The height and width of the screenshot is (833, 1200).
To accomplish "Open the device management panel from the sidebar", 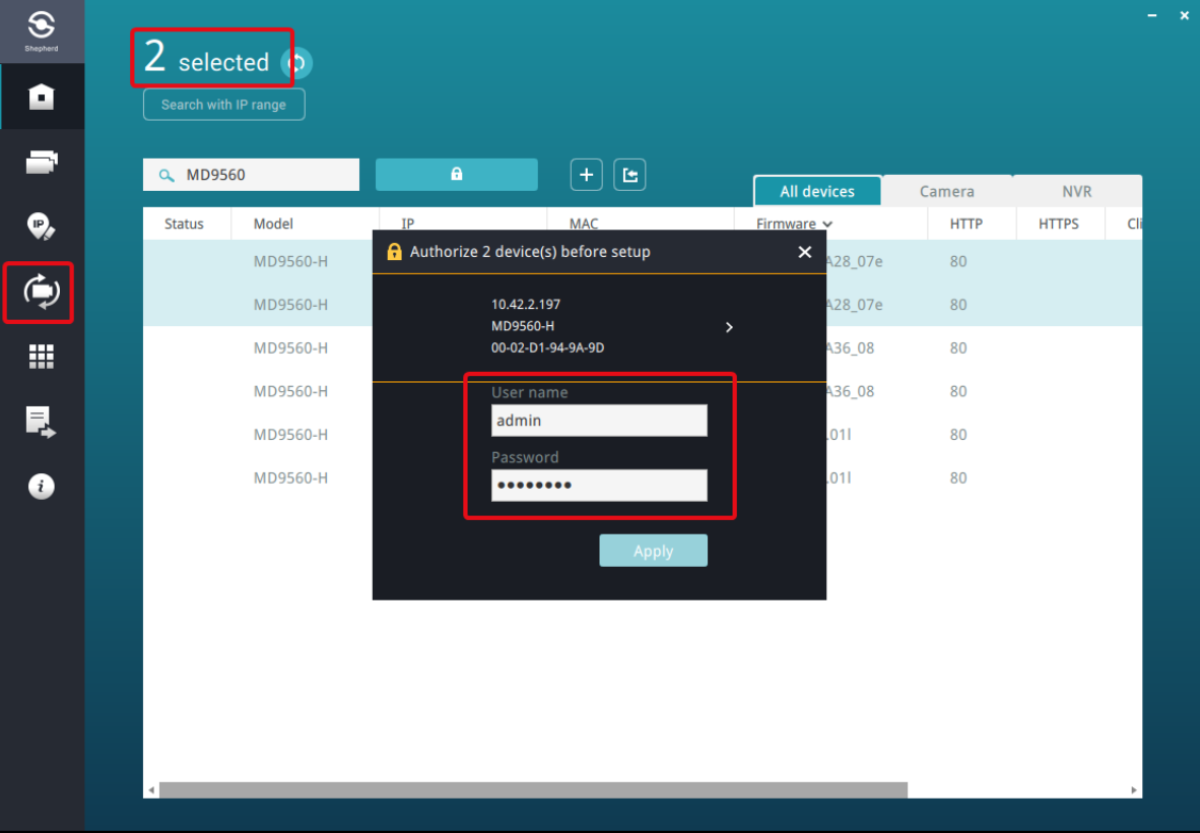I will click(41, 161).
